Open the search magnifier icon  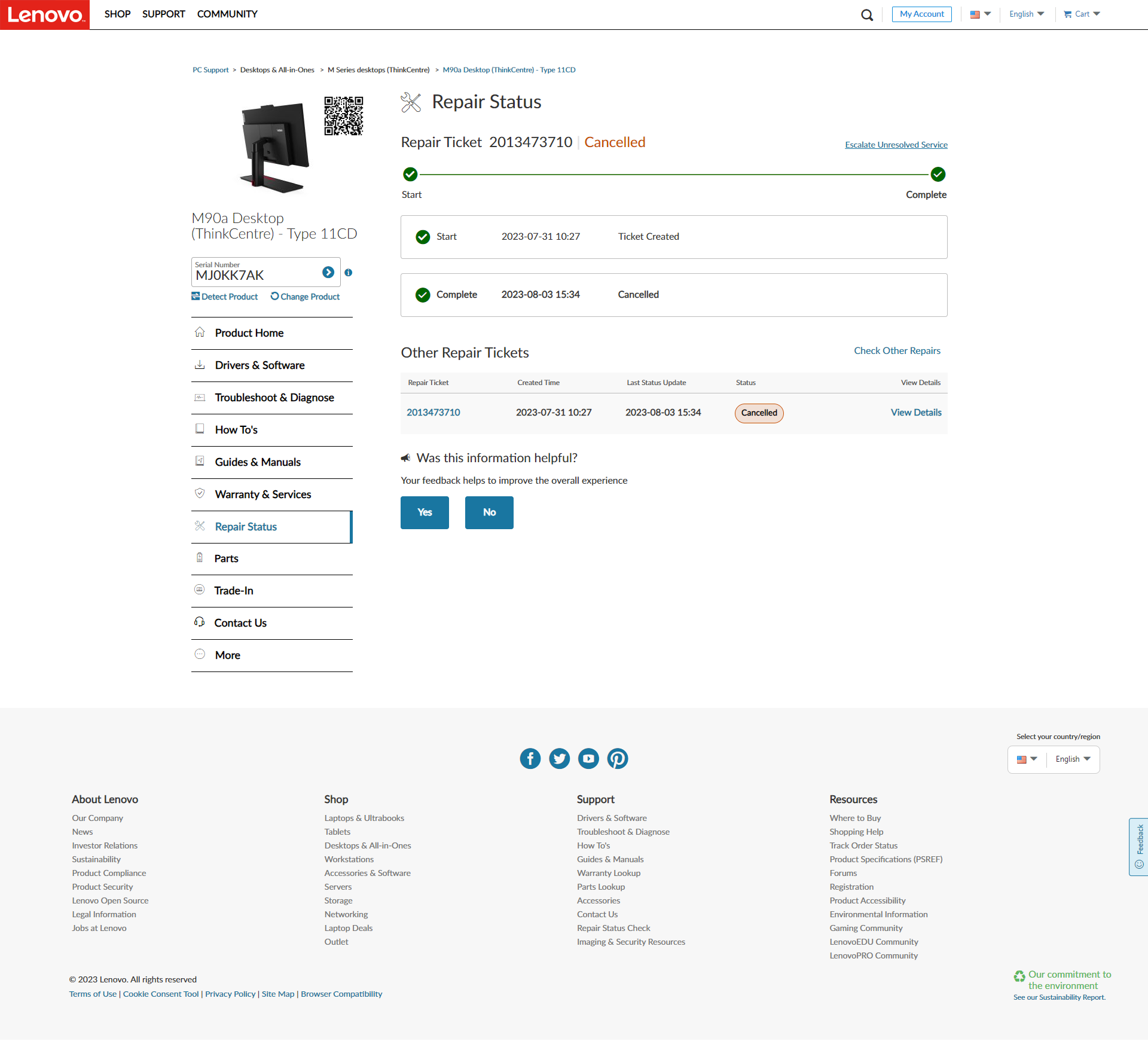866,14
